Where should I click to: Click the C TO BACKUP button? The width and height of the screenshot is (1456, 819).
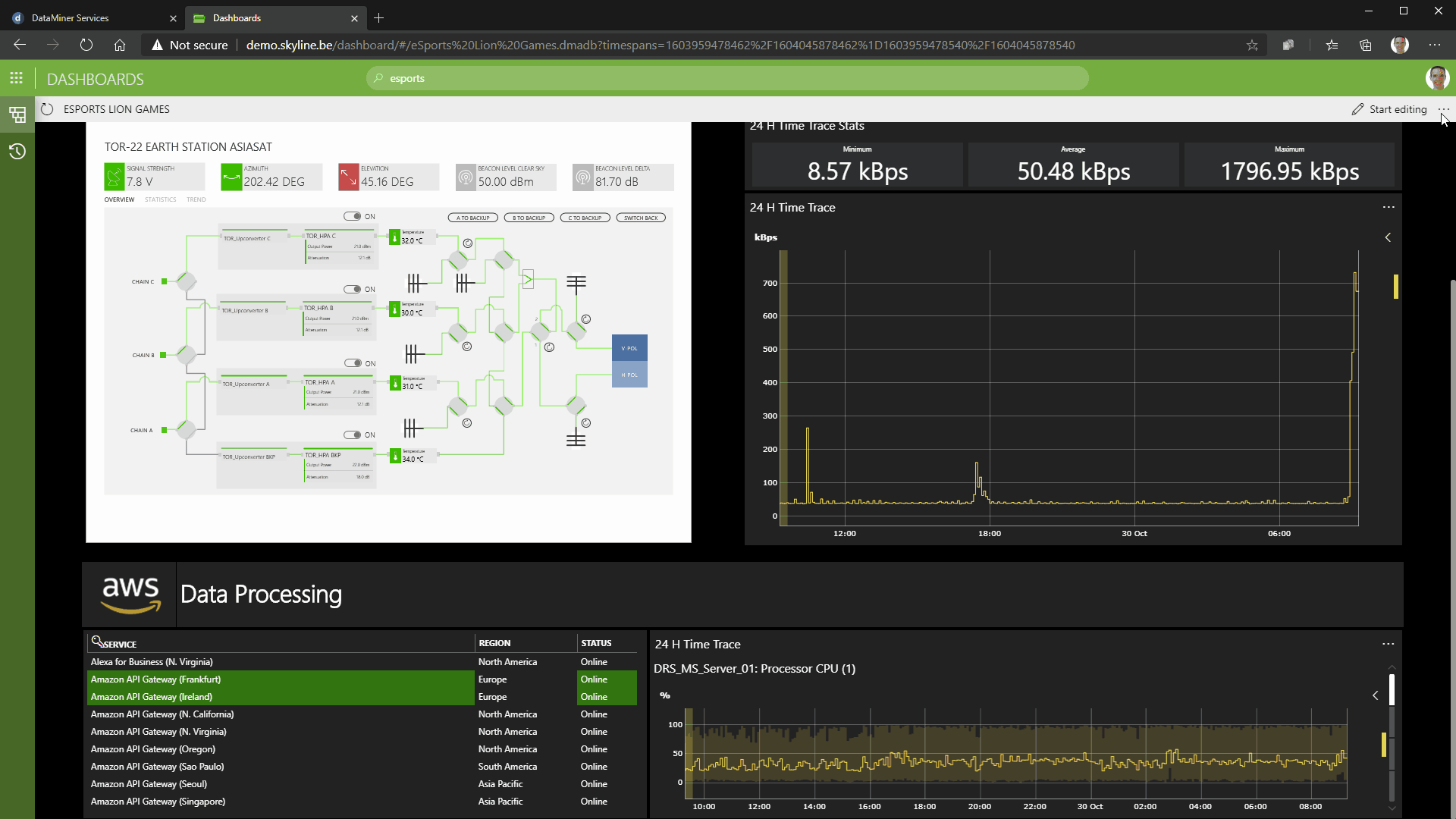point(585,218)
